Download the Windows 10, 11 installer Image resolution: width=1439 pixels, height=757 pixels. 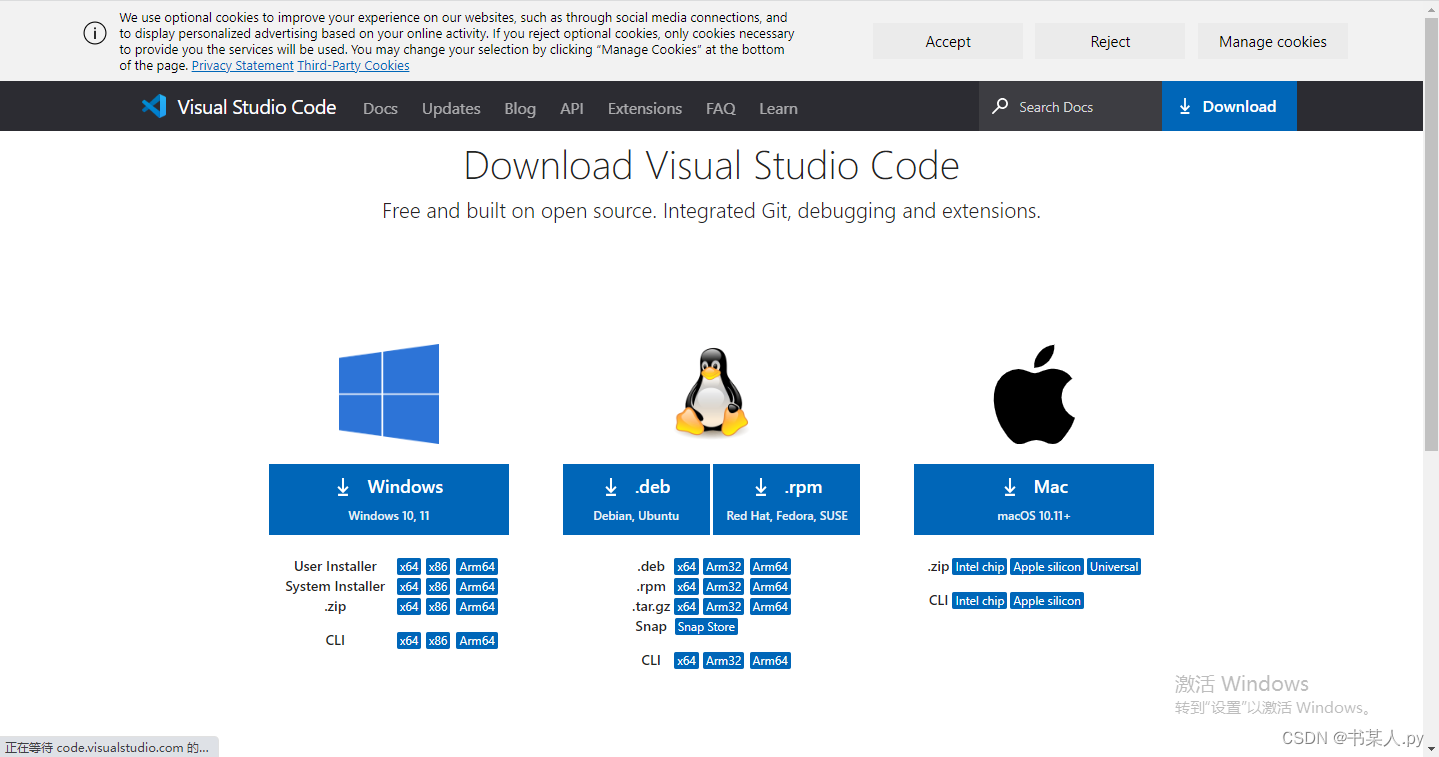tap(389, 499)
